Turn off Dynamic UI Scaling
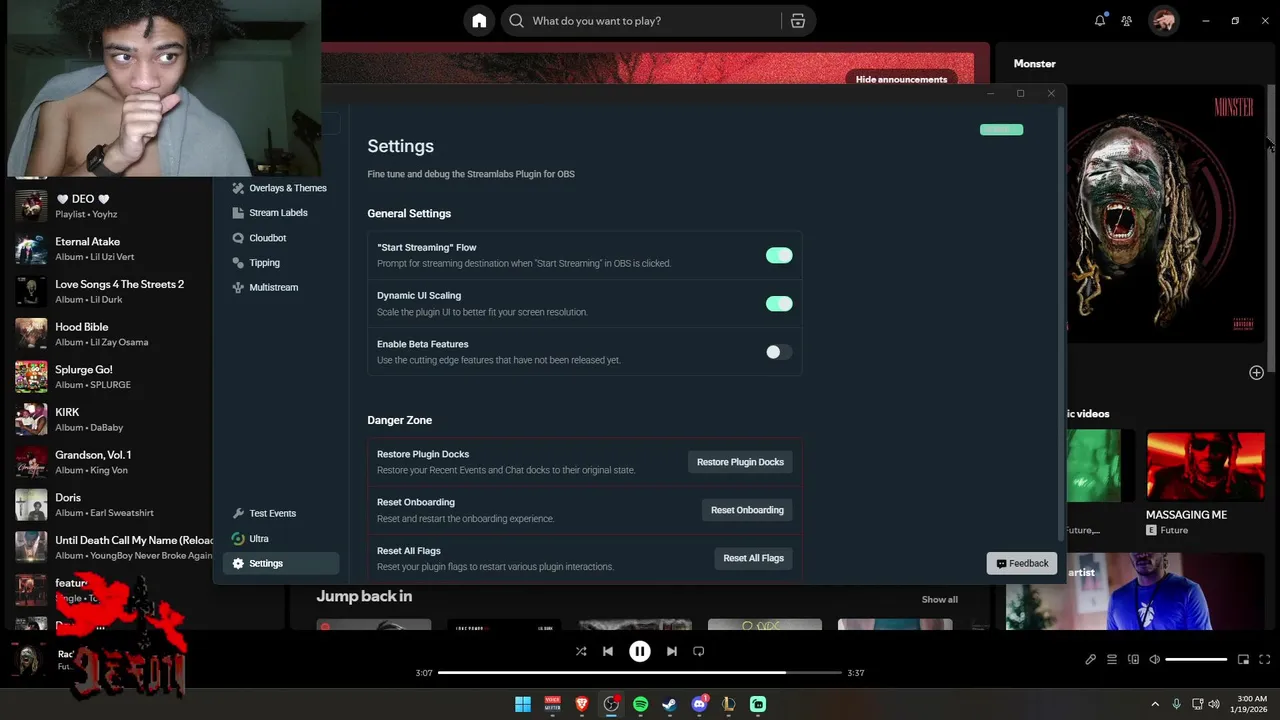The height and width of the screenshot is (720, 1280). coord(779,303)
